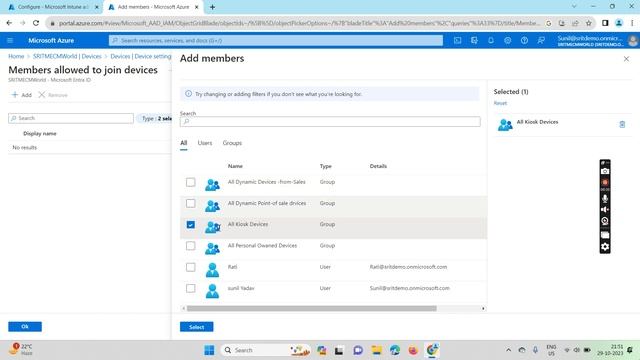Close the Add members panel
Screen dimensions: 640x360
click(626, 59)
